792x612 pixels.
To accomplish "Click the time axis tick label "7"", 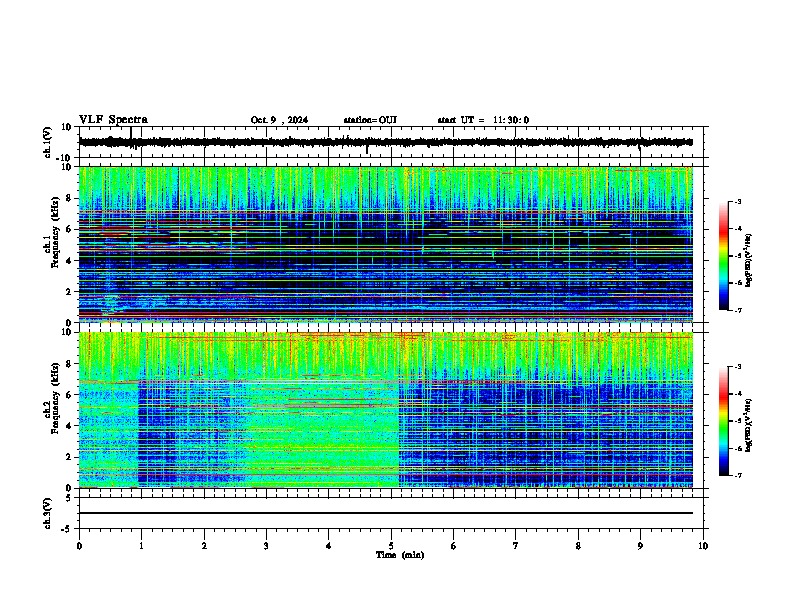I will point(516,546).
